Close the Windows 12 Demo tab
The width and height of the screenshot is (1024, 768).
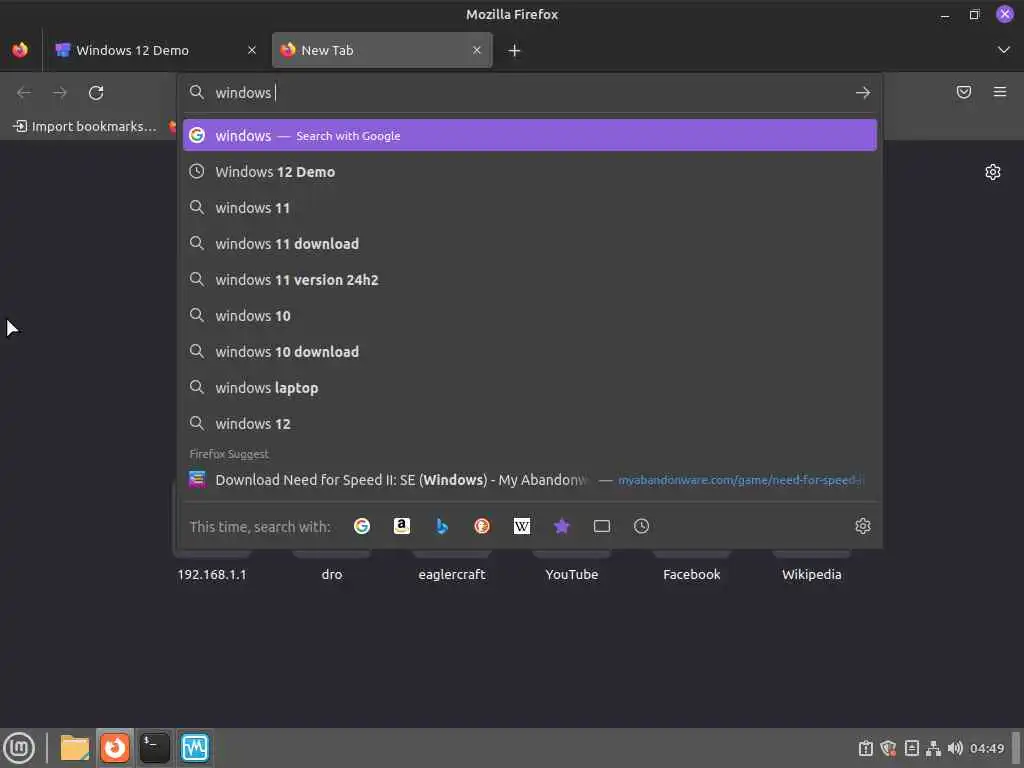251,50
